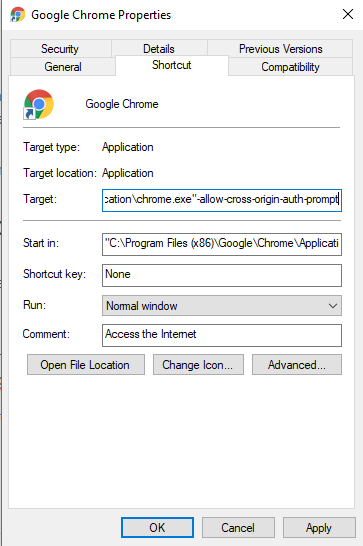This screenshot has width=363, height=546.
Task: Click the Target location value 'Application'
Action: pyautogui.click(x=128, y=173)
